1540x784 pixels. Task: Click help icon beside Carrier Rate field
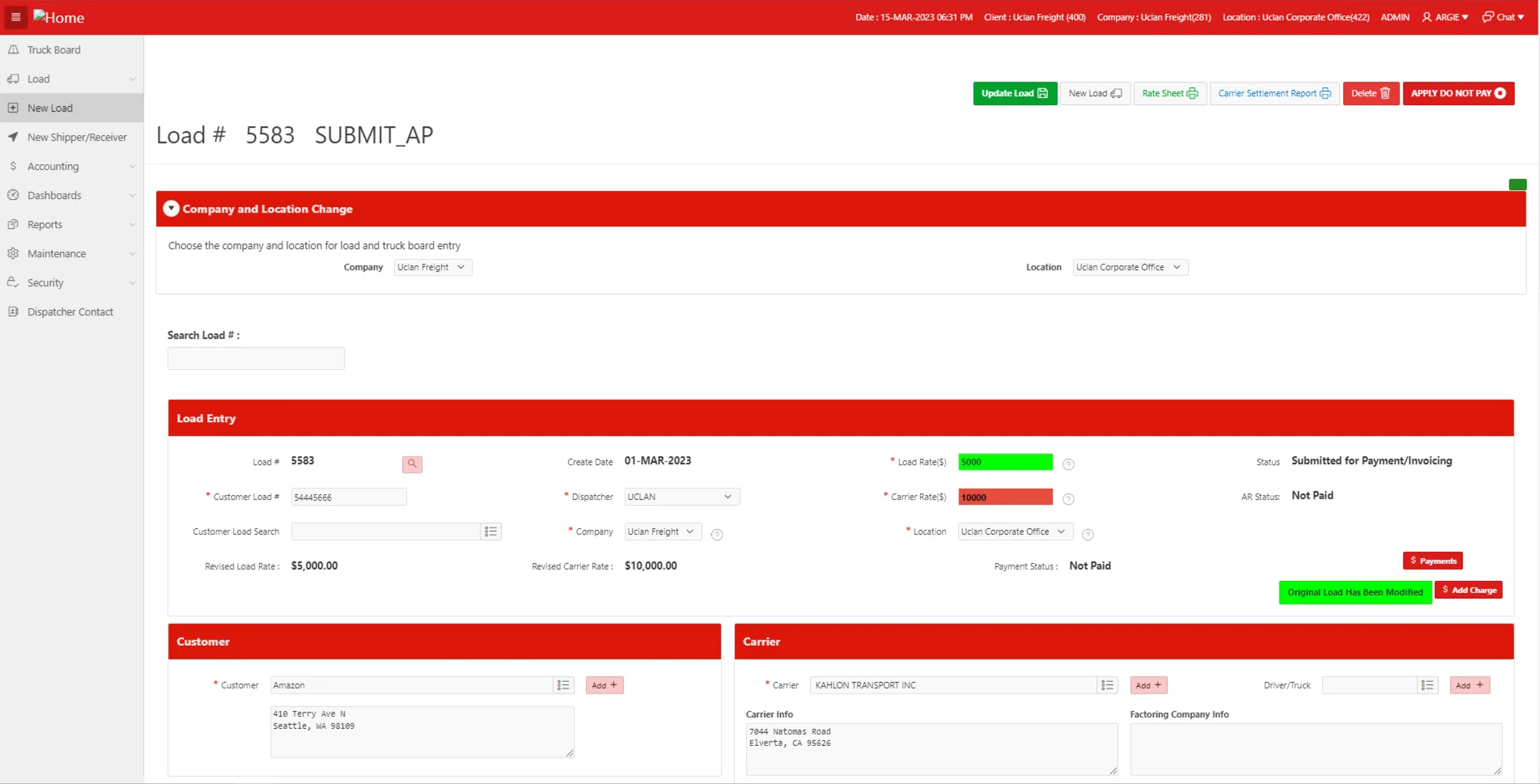1068,499
